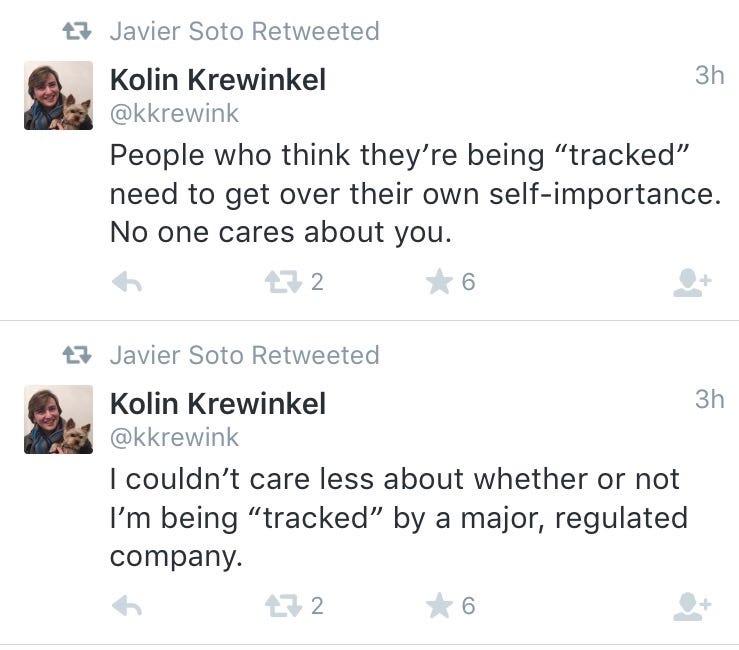The height and width of the screenshot is (650, 739).
Task: Open the tweet about self-importance
Action: (414, 194)
